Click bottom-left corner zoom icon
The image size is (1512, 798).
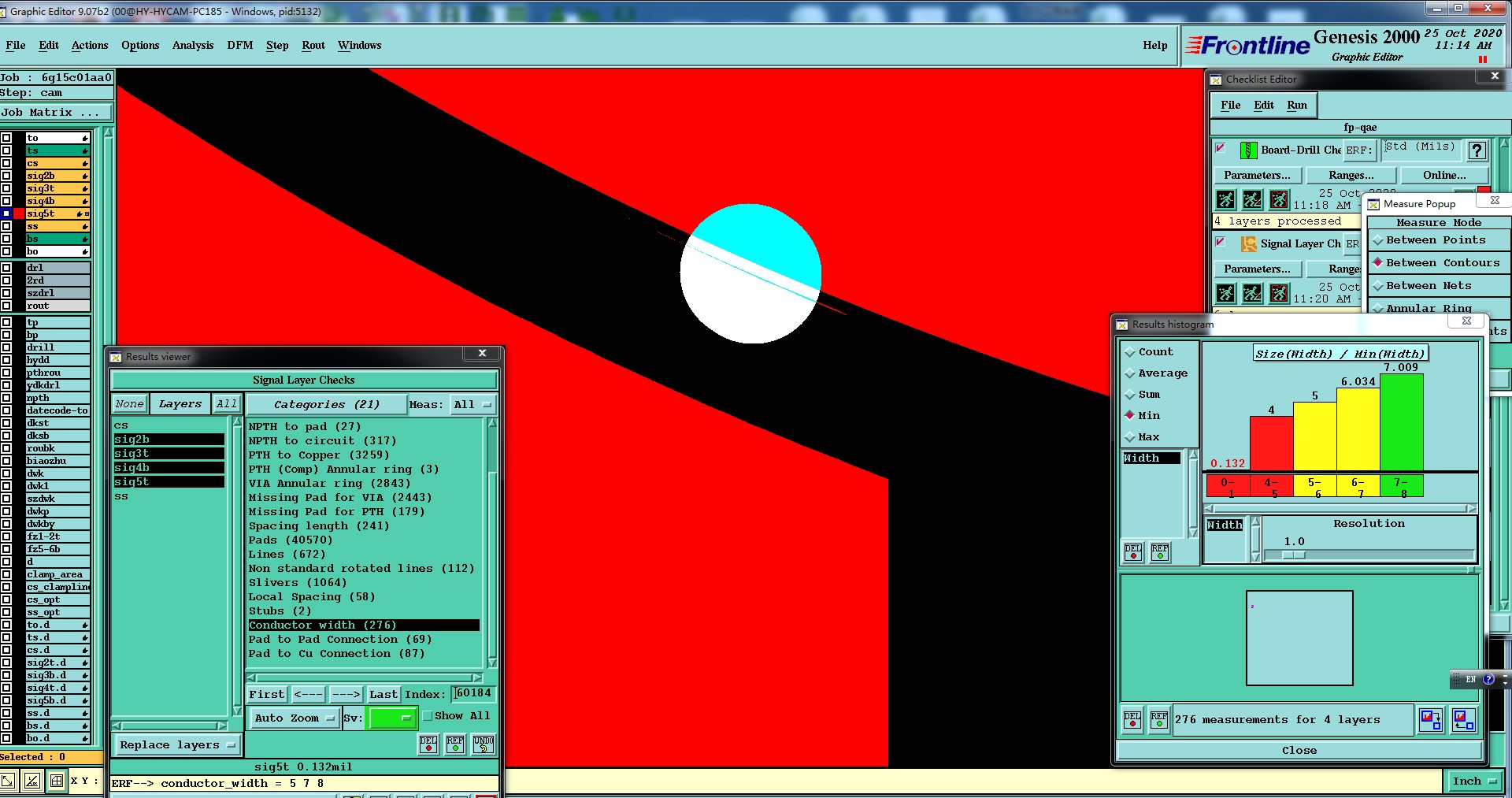[x=8, y=781]
